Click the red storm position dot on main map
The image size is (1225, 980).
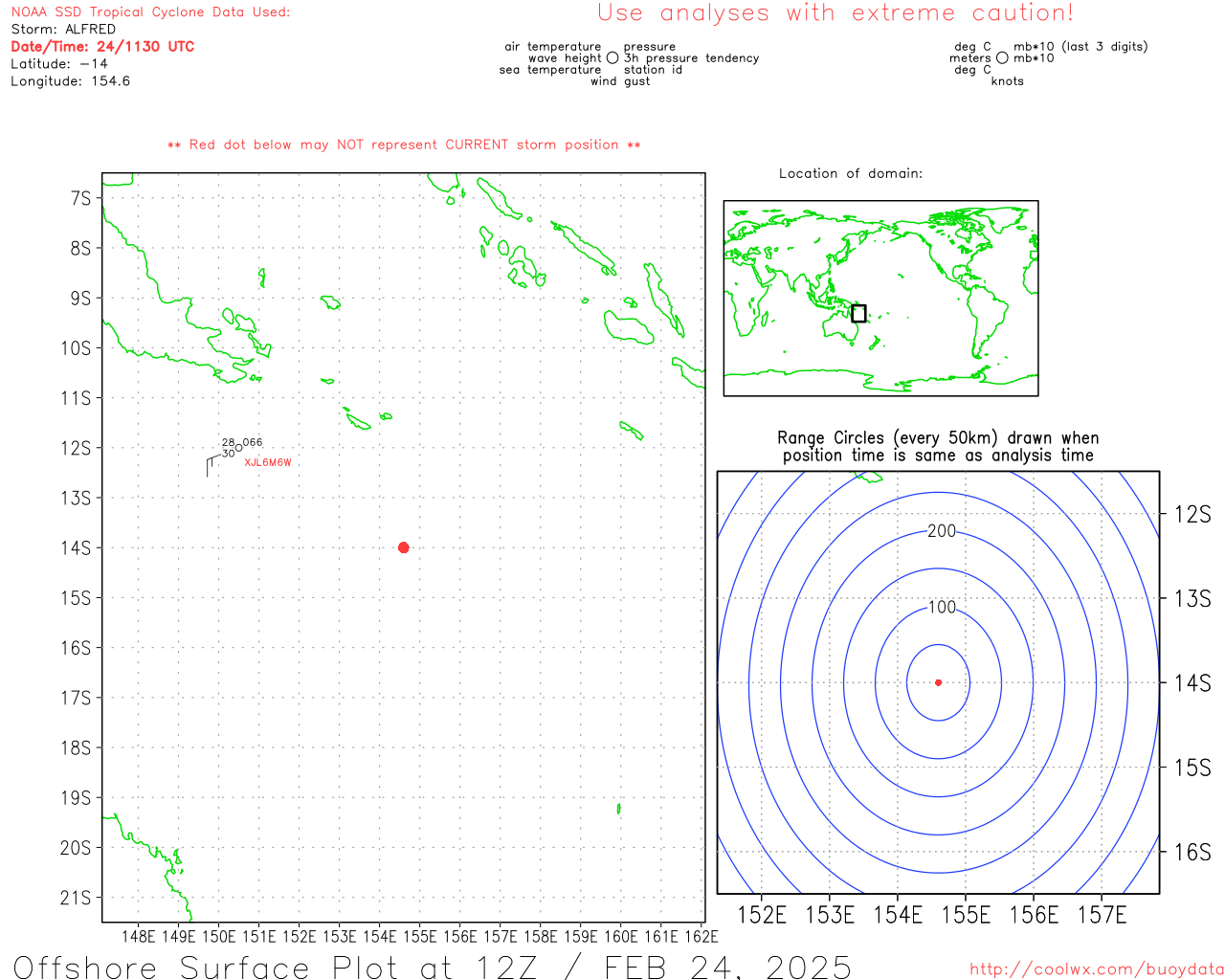(x=403, y=547)
